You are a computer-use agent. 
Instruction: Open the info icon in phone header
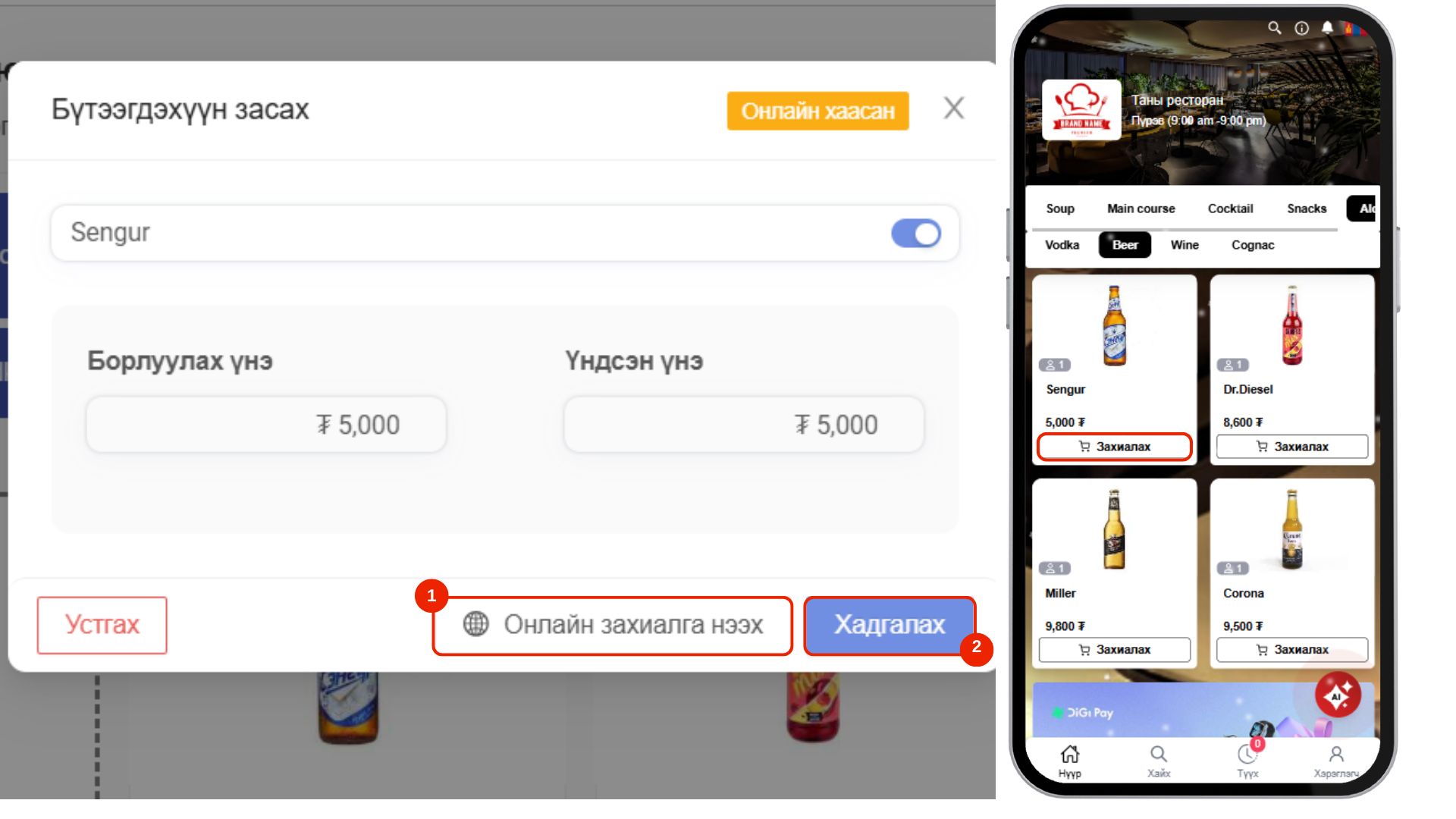tap(1301, 28)
